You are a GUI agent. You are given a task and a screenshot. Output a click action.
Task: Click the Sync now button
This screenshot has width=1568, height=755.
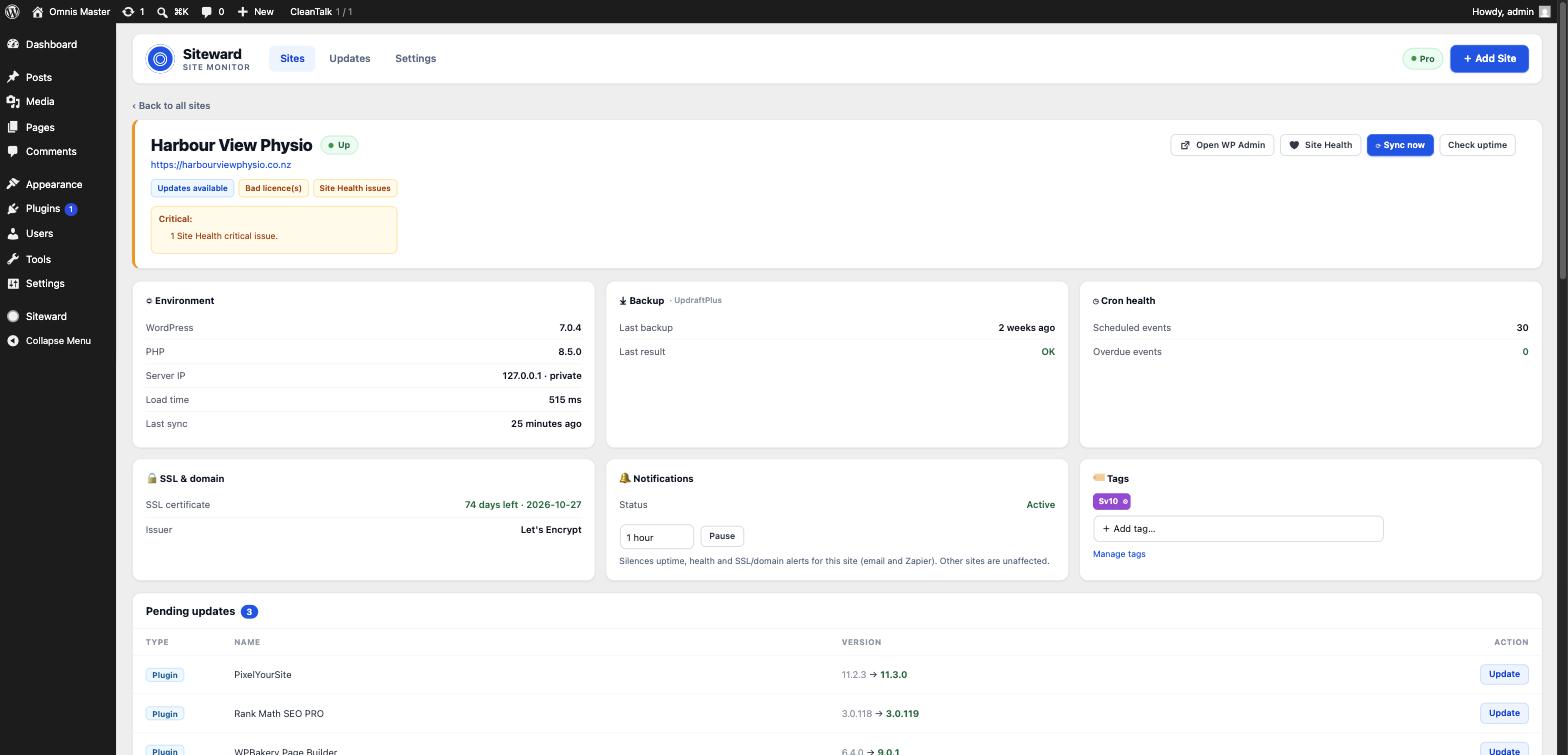tap(1400, 145)
